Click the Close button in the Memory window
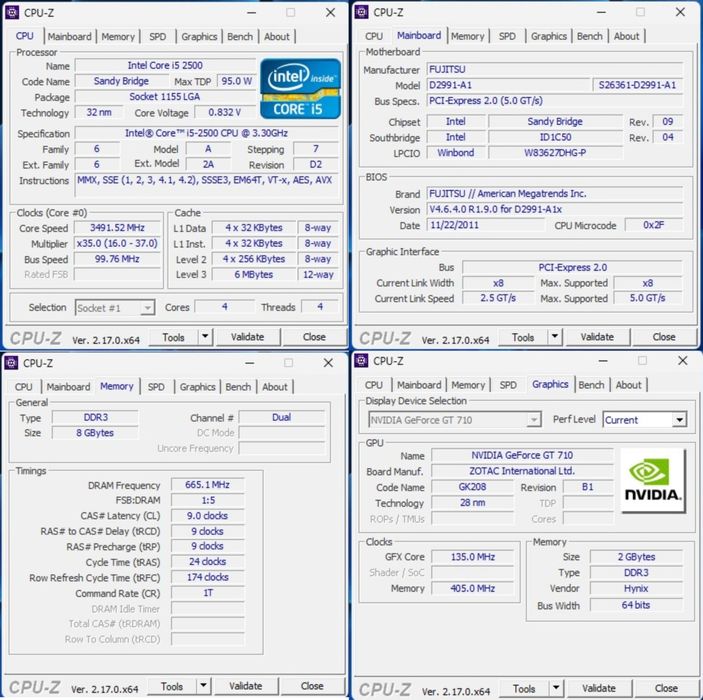 (312, 686)
